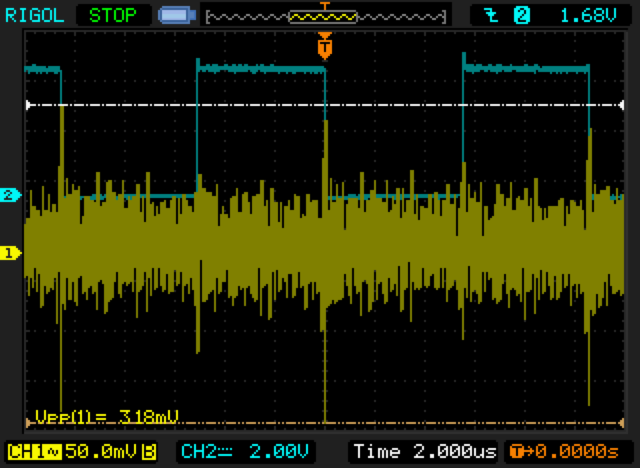
Task: Click the DC coupling symbol next to CH2
Action: [x=225, y=451]
